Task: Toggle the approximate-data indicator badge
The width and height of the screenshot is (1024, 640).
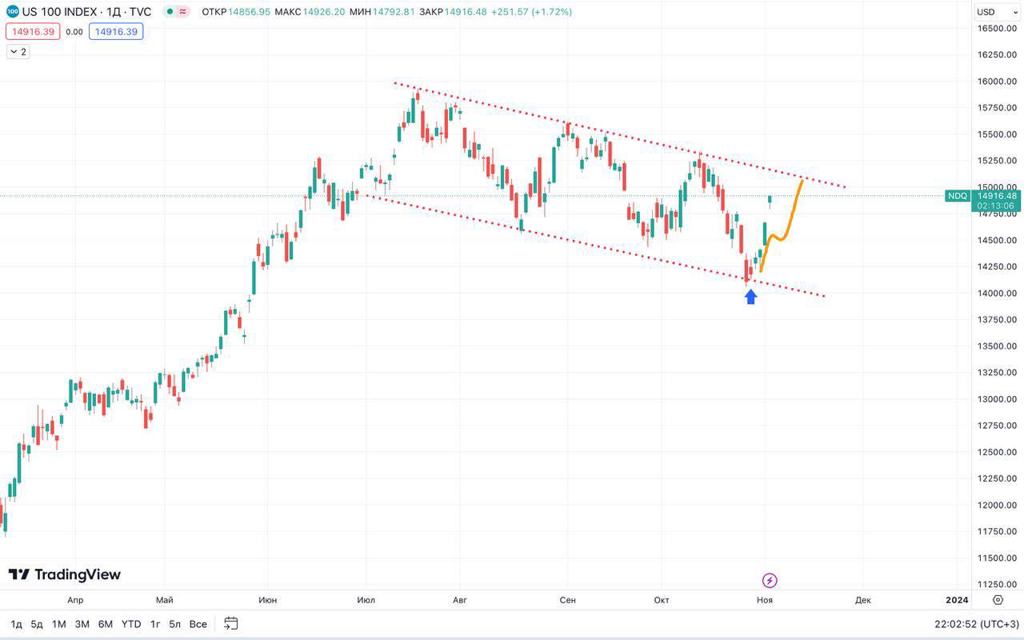Action: 183,12
